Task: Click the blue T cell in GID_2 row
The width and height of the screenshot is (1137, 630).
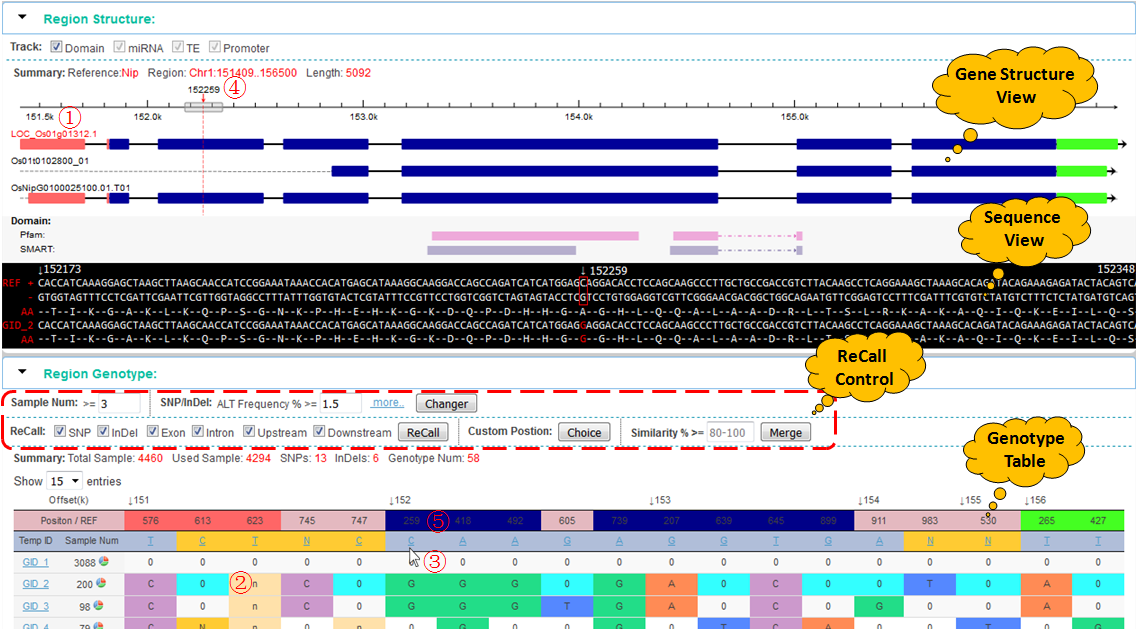Action: (x=930, y=584)
